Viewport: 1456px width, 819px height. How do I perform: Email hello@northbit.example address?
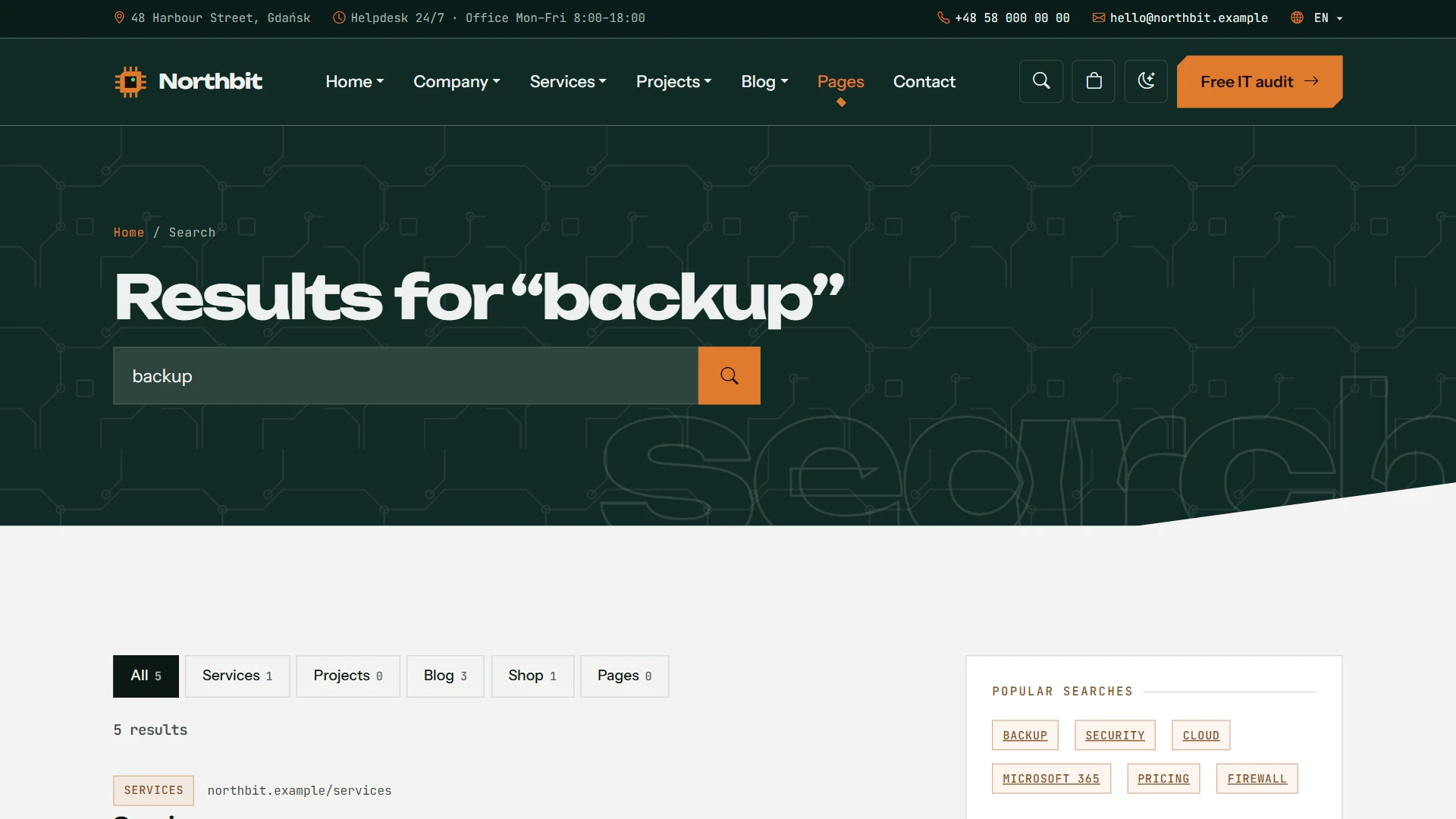(x=1188, y=17)
